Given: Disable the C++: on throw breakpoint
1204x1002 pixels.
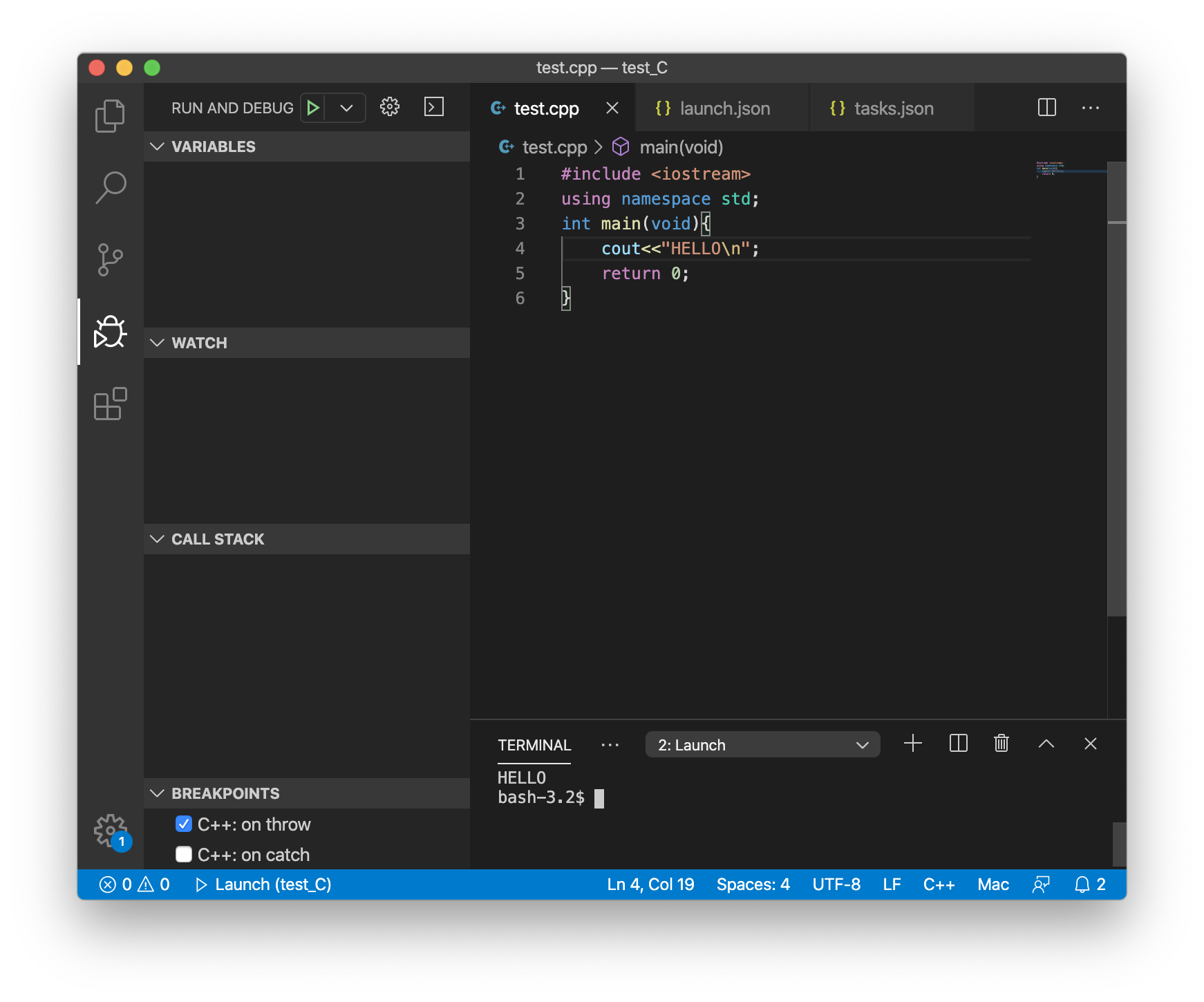Looking at the screenshot, I should [184, 824].
